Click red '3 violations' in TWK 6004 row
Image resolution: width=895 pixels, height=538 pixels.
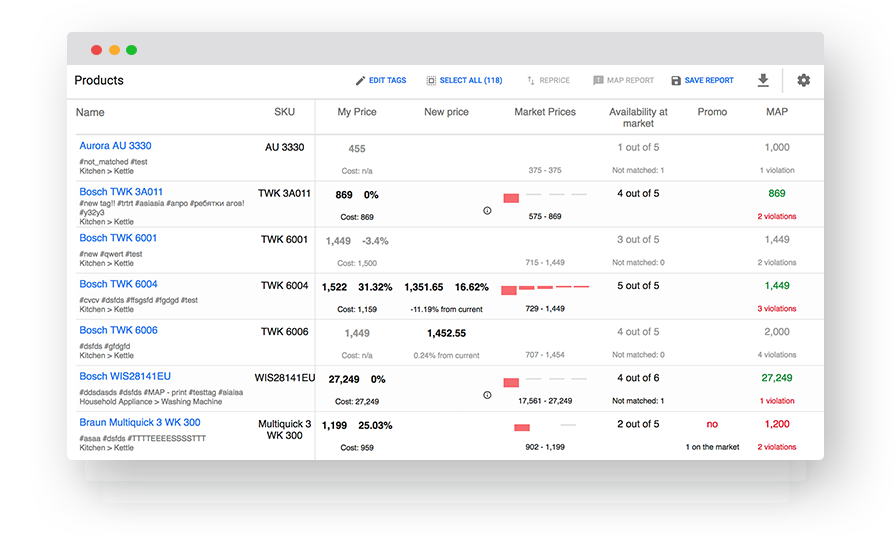[x=777, y=309]
